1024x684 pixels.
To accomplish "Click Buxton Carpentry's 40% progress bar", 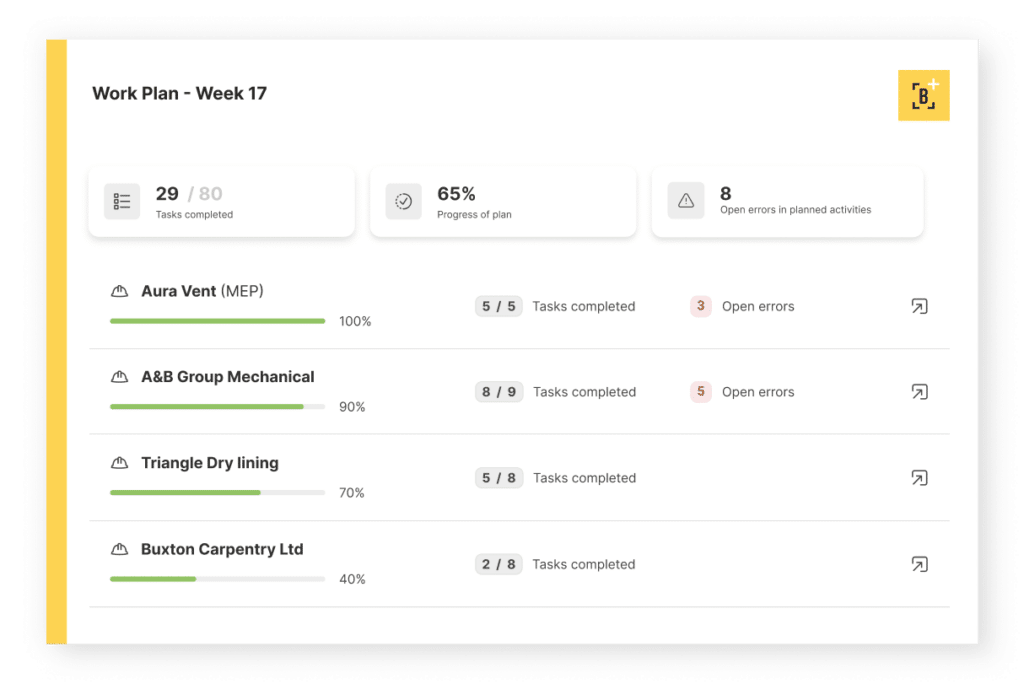I will click(x=217, y=579).
